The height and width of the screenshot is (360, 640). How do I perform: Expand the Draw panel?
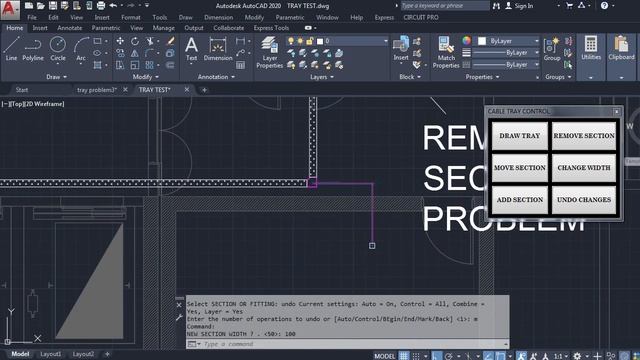click(56, 77)
